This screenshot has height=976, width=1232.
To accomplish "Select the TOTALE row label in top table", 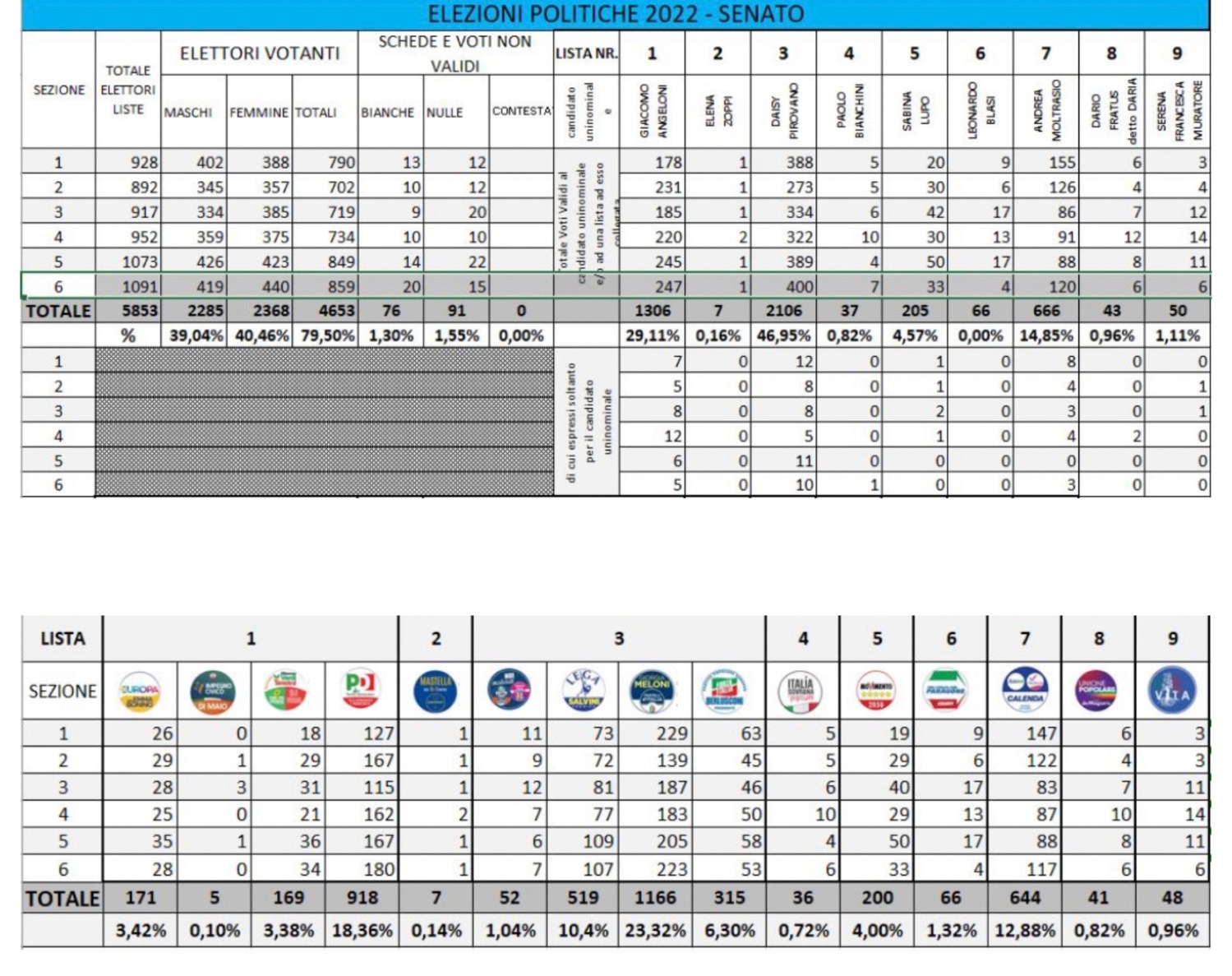I will [x=58, y=311].
